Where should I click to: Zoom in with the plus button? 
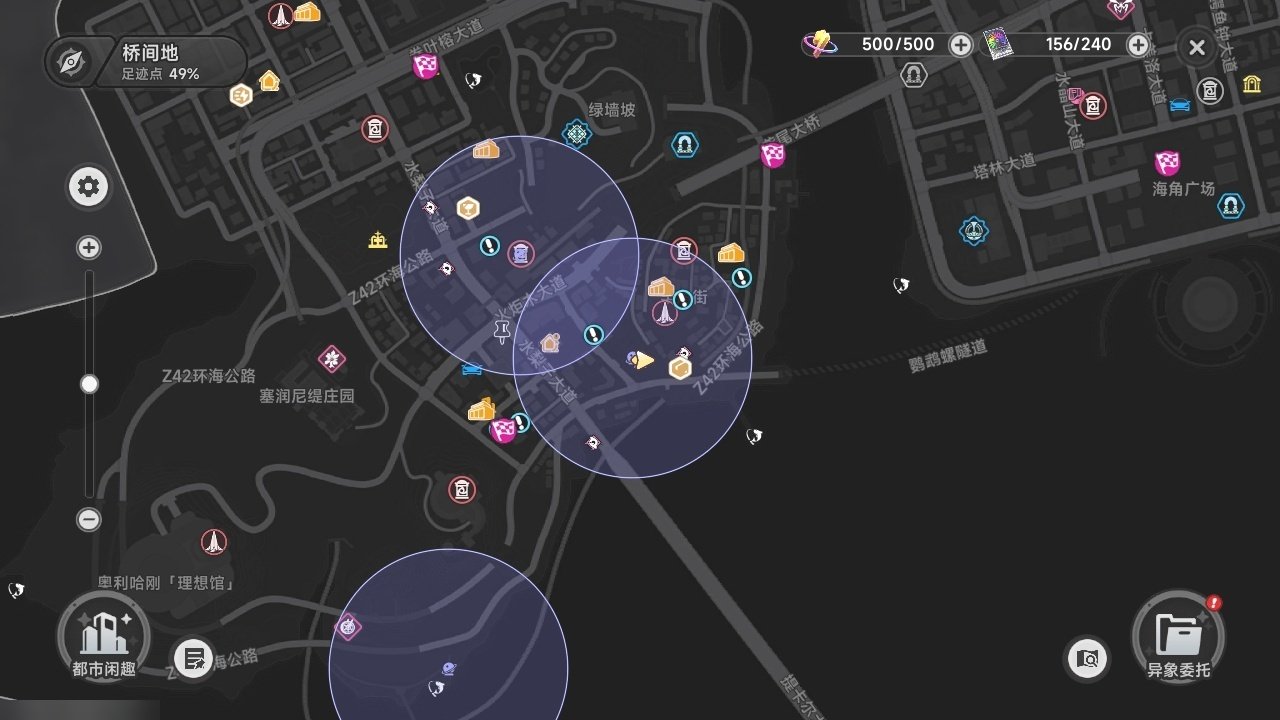tap(89, 247)
